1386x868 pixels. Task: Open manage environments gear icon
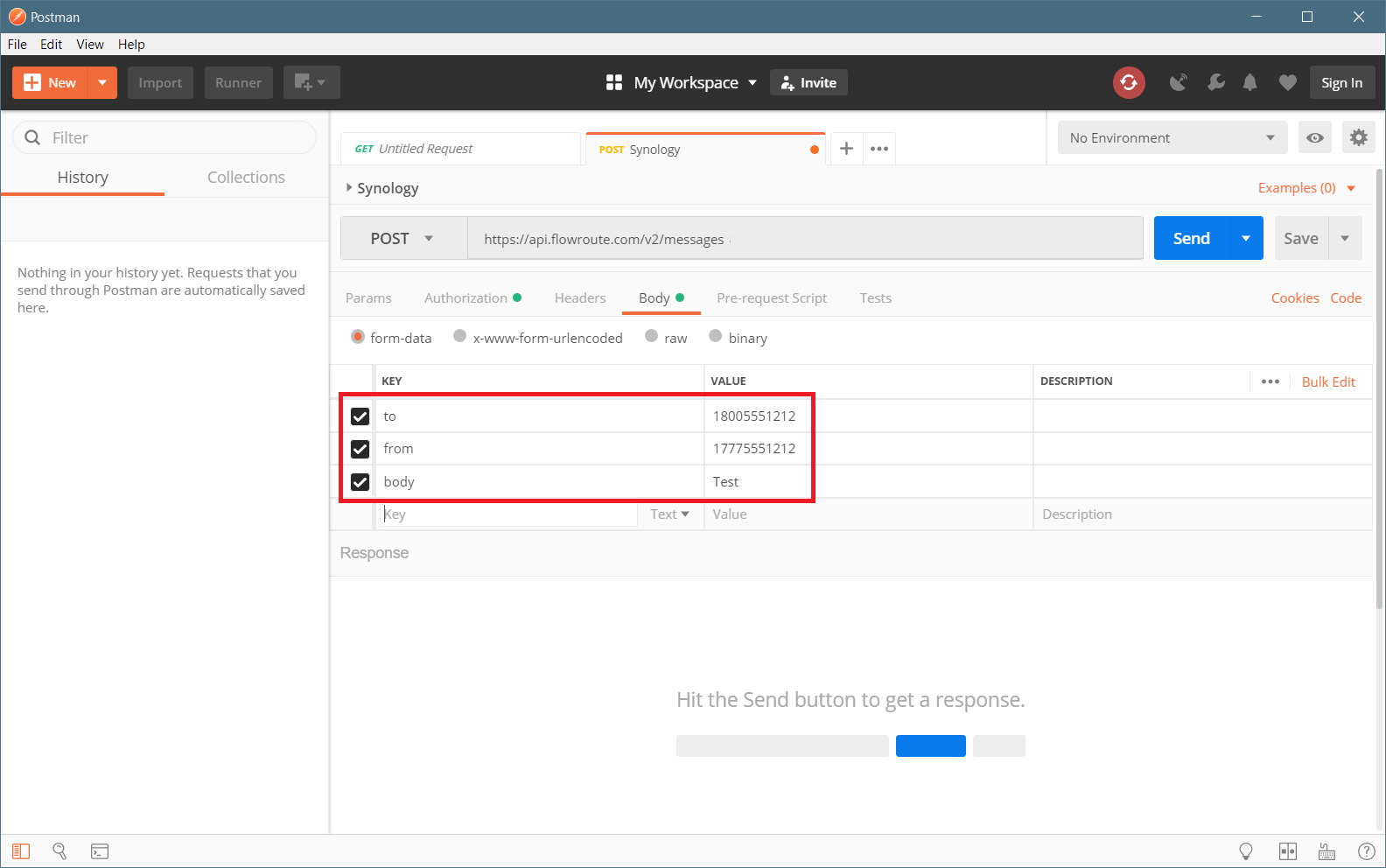click(x=1358, y=137)
